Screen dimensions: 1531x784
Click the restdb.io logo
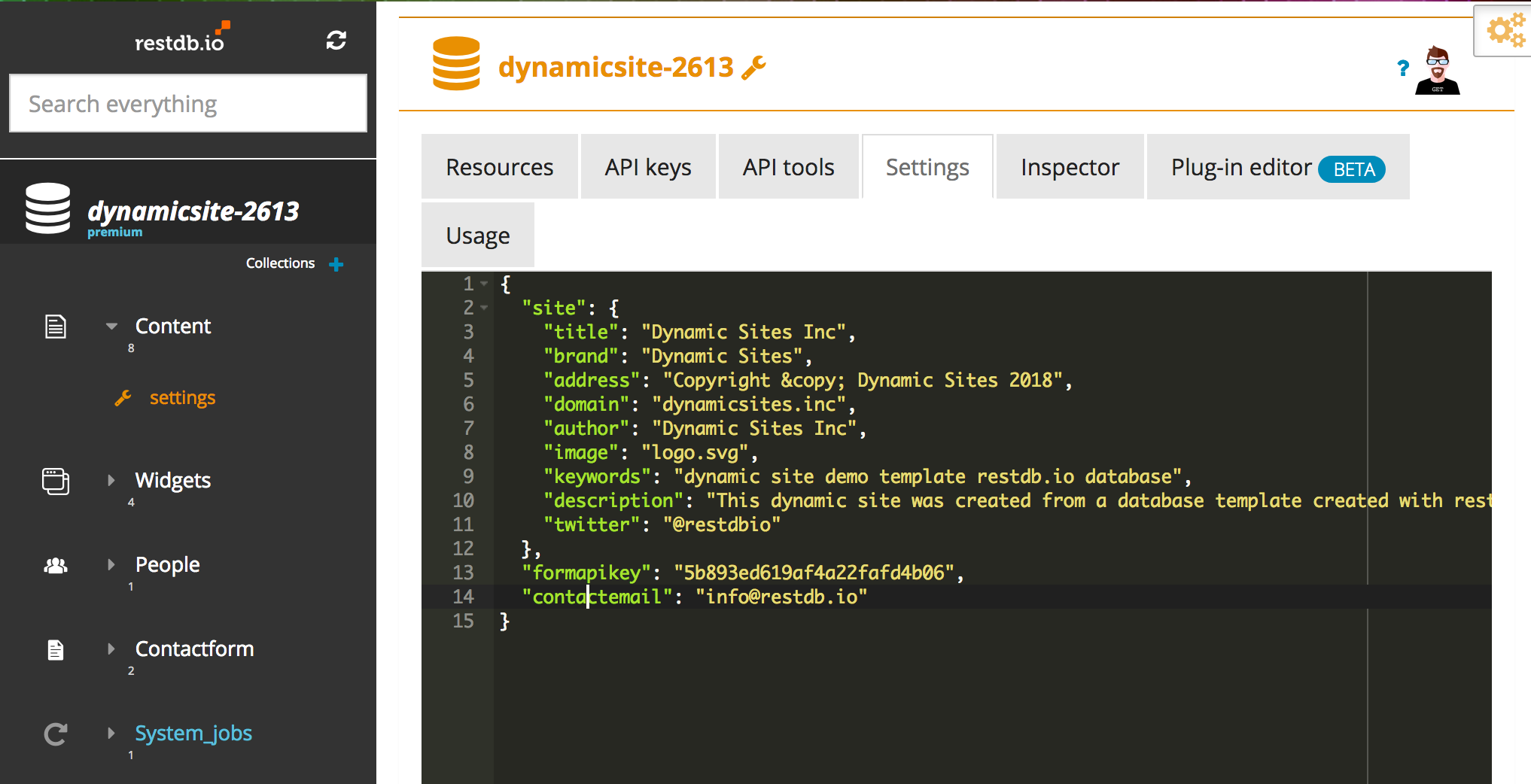[x=181, y=38]
